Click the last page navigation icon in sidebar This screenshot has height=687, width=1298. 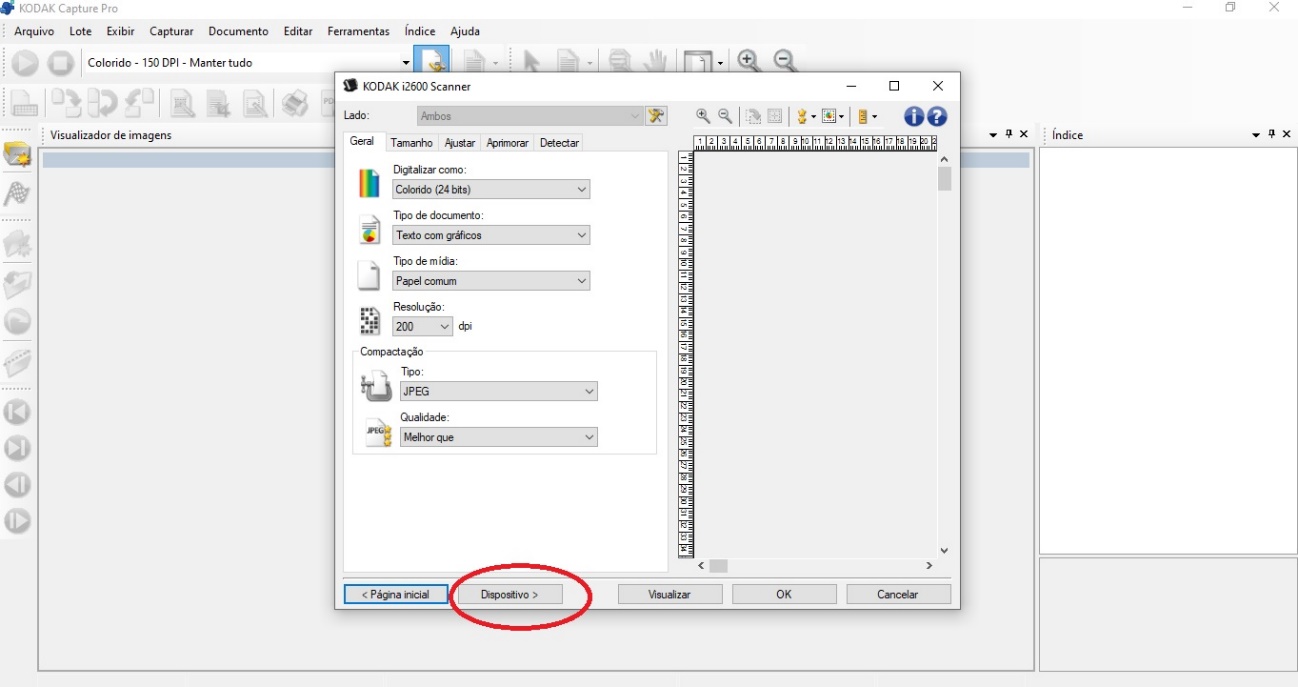(18, 448)
